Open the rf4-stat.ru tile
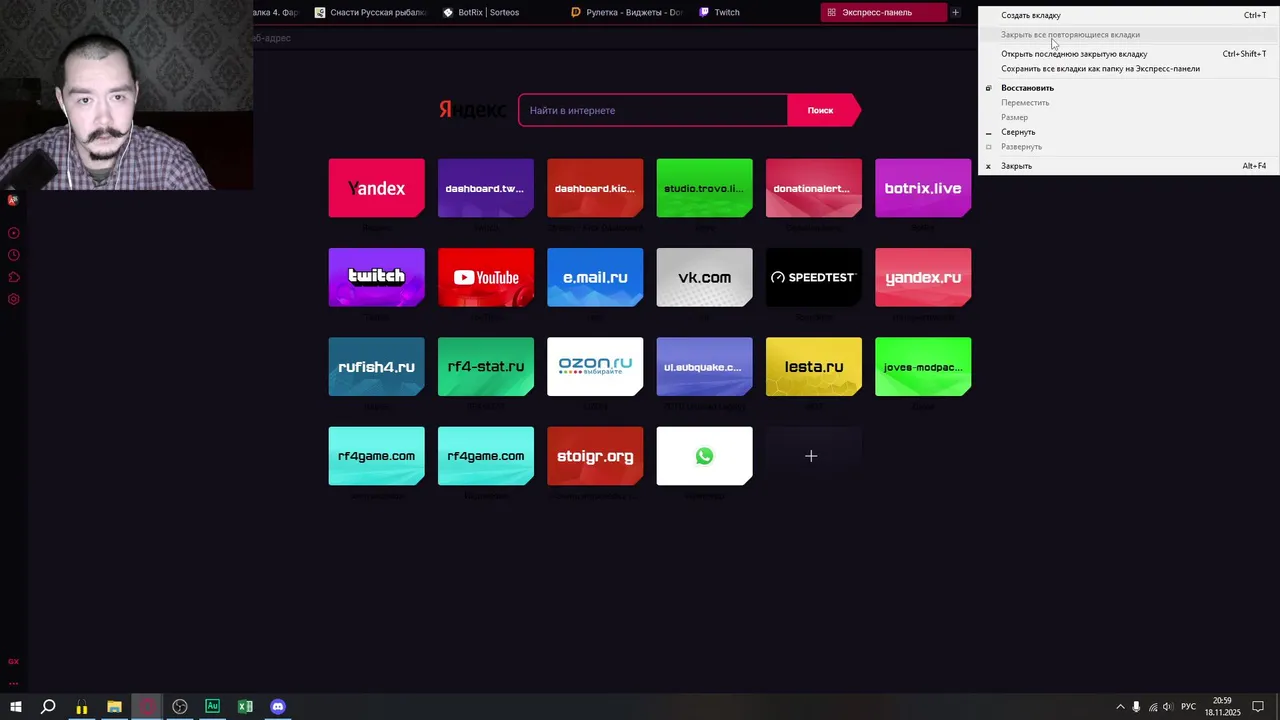Image resolution: width=1280 pixels, height=720 pixels. coord(485,367)
